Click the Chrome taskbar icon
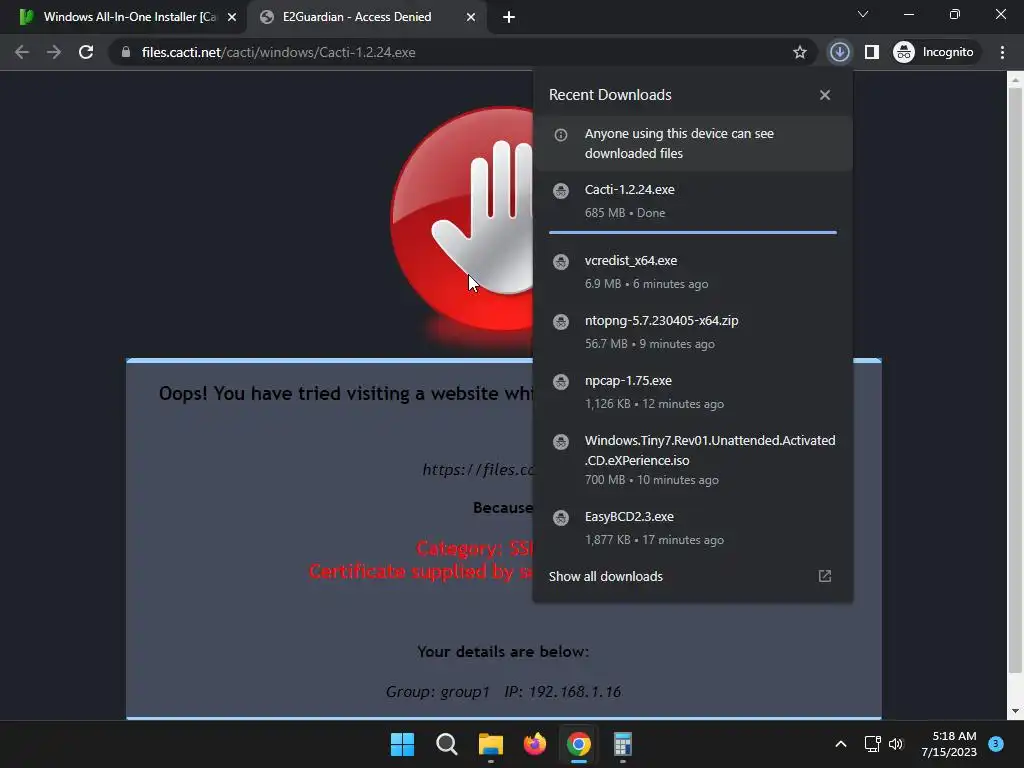Viewport: 1024px width, 768px height. 579,744
